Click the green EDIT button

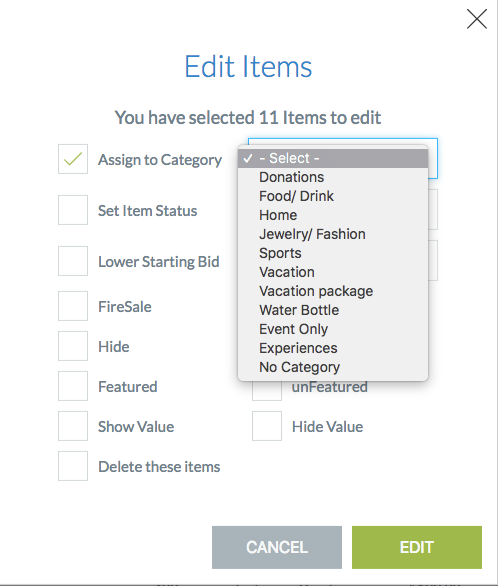click(x=417, y=548)
